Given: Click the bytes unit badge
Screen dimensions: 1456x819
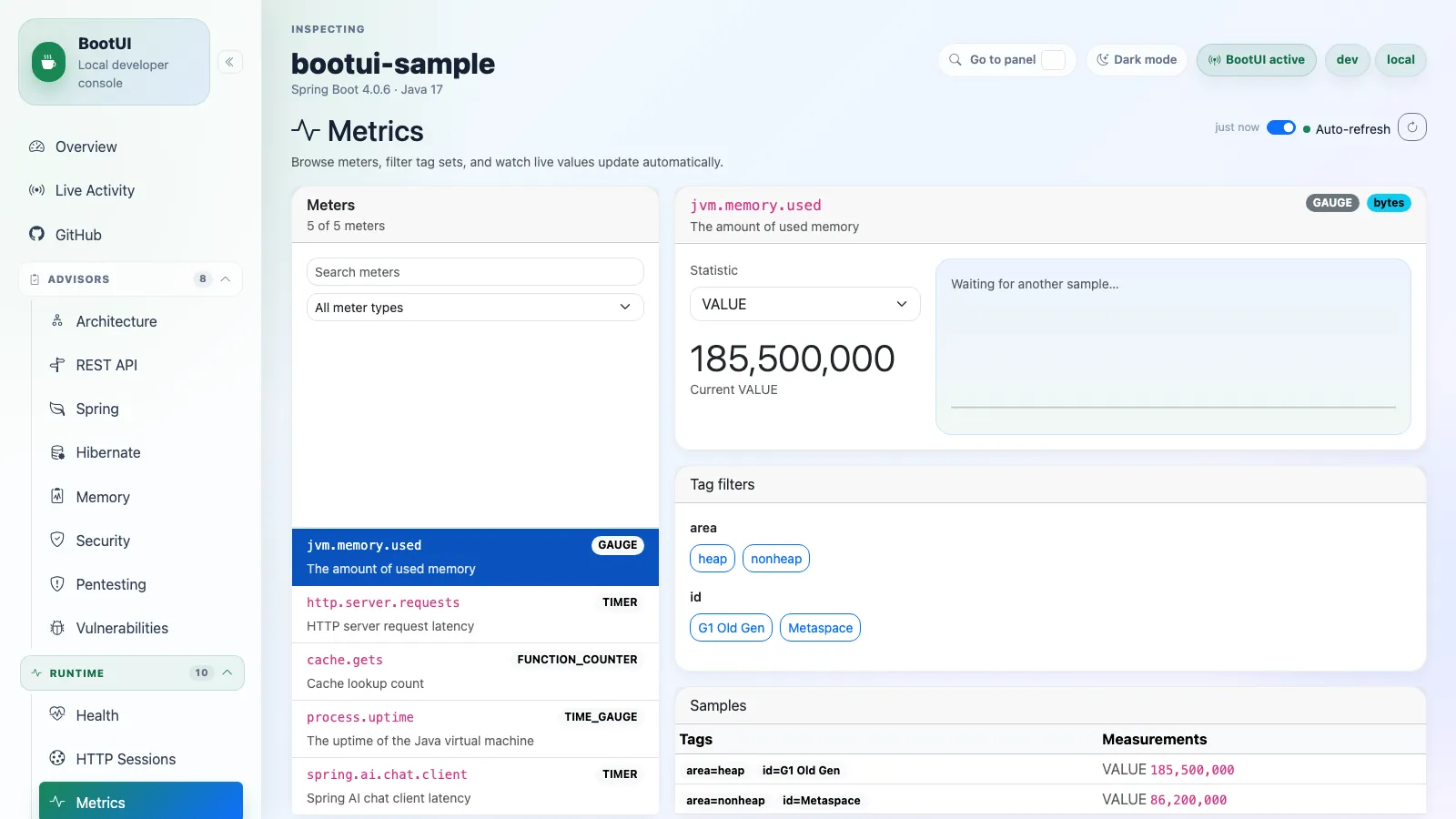Looking at the screenshot, I should (1389, 203).
